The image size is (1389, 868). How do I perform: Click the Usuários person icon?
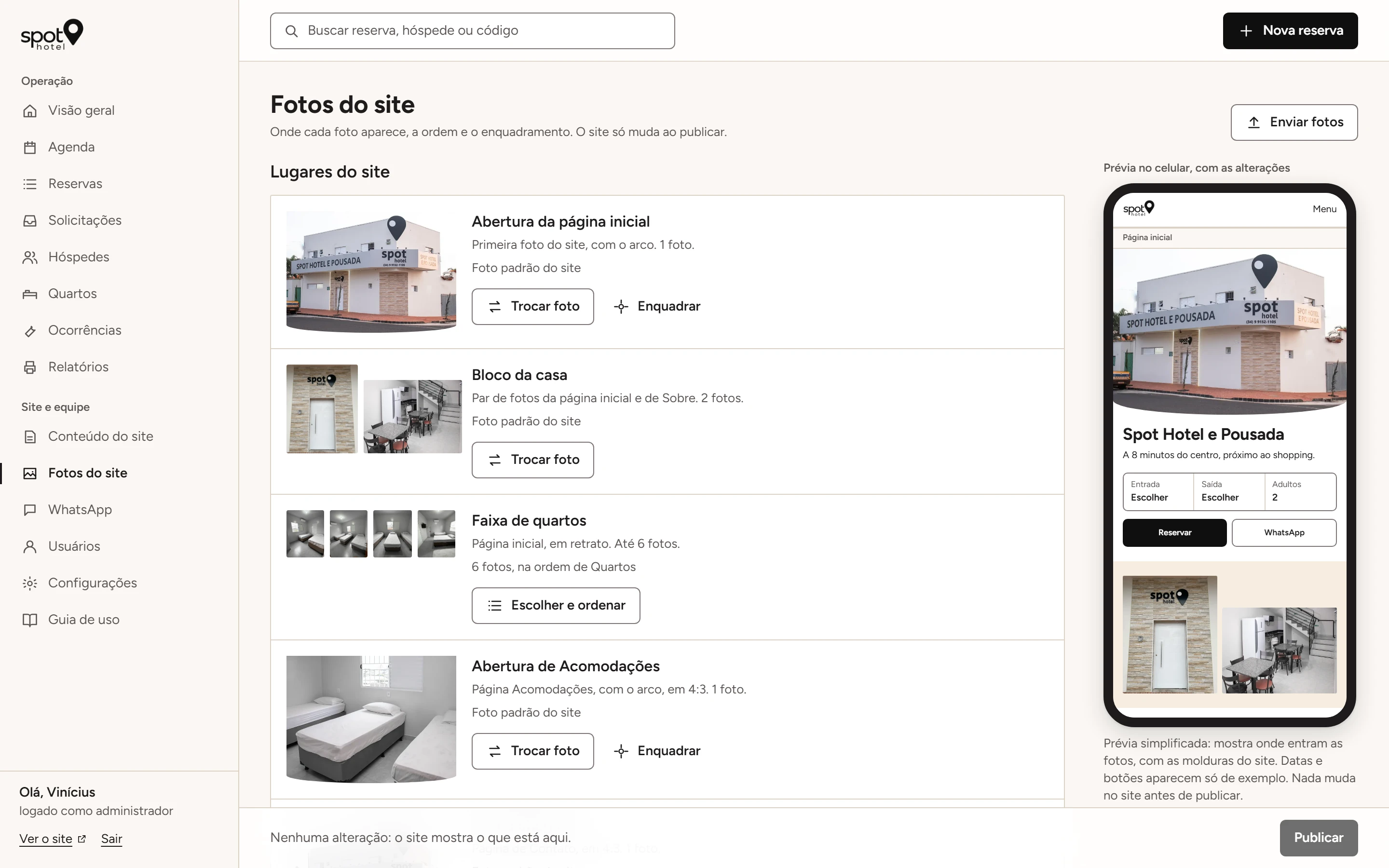click(30, 546)
